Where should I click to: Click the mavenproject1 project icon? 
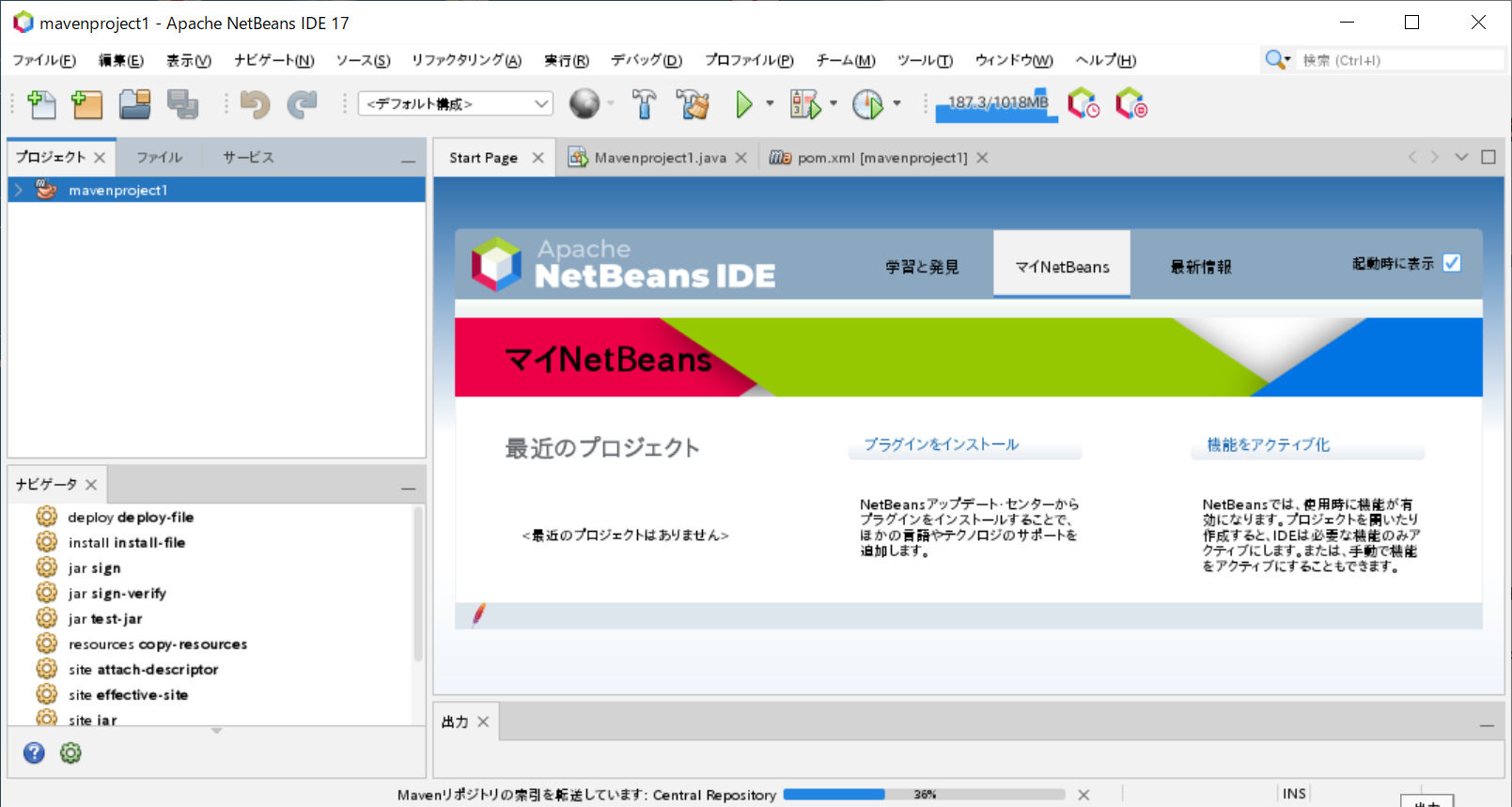point(46,190)
